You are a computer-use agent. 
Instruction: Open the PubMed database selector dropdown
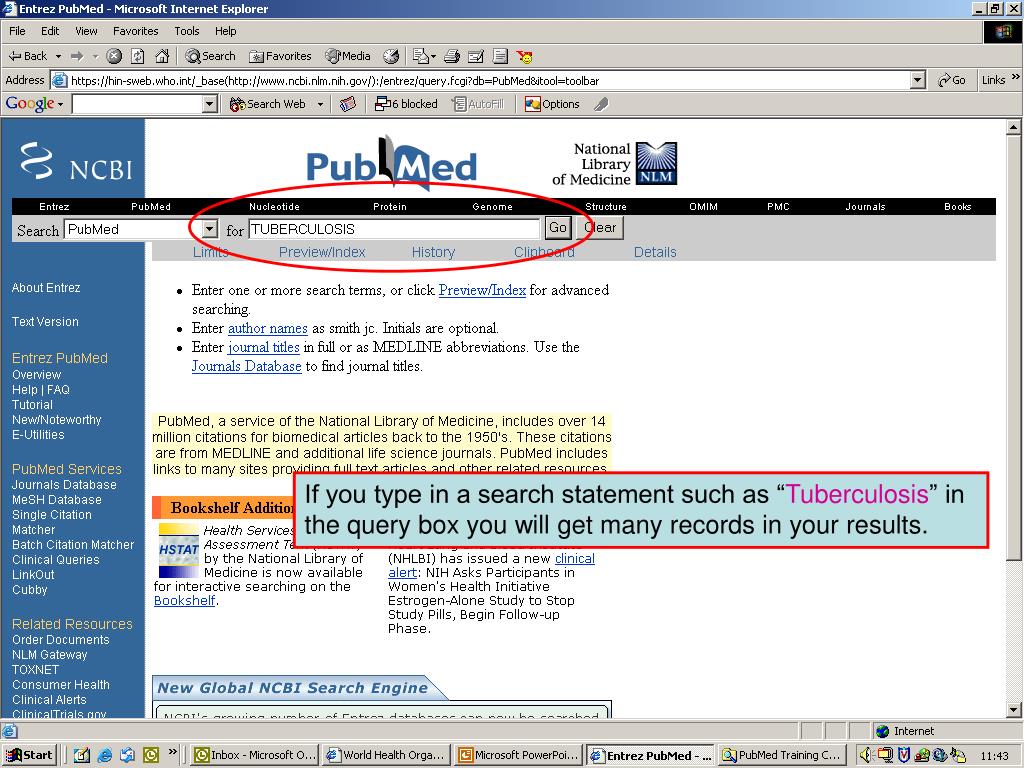[x=209, y=229]
